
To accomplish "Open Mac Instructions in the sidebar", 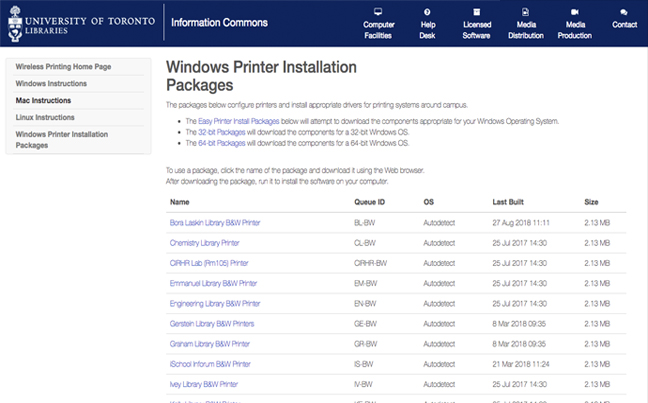I will point(44,101).
